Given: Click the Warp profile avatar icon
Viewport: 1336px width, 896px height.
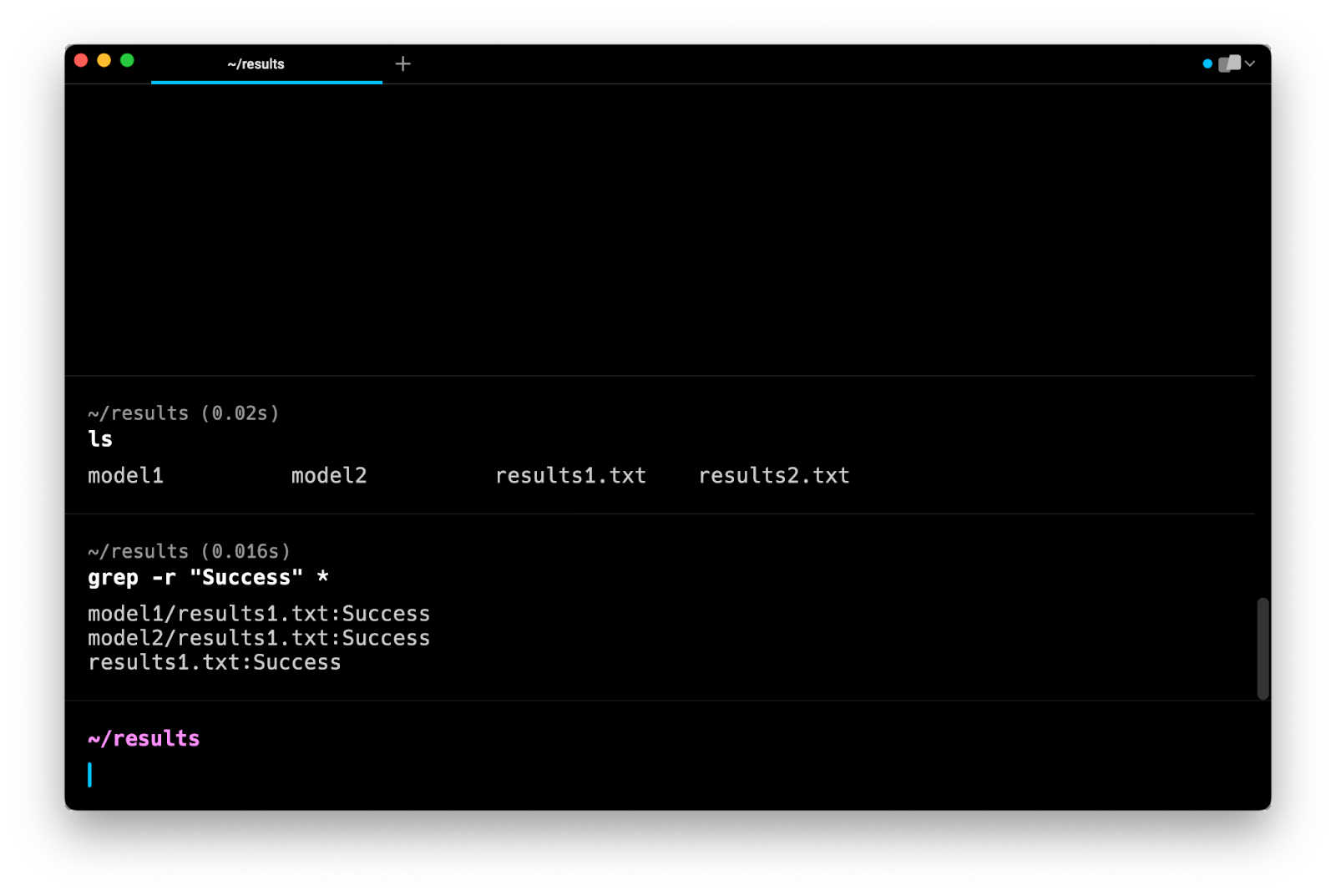Looking at the screenshot, I should pyautogui.click(x=1228, y=64).
